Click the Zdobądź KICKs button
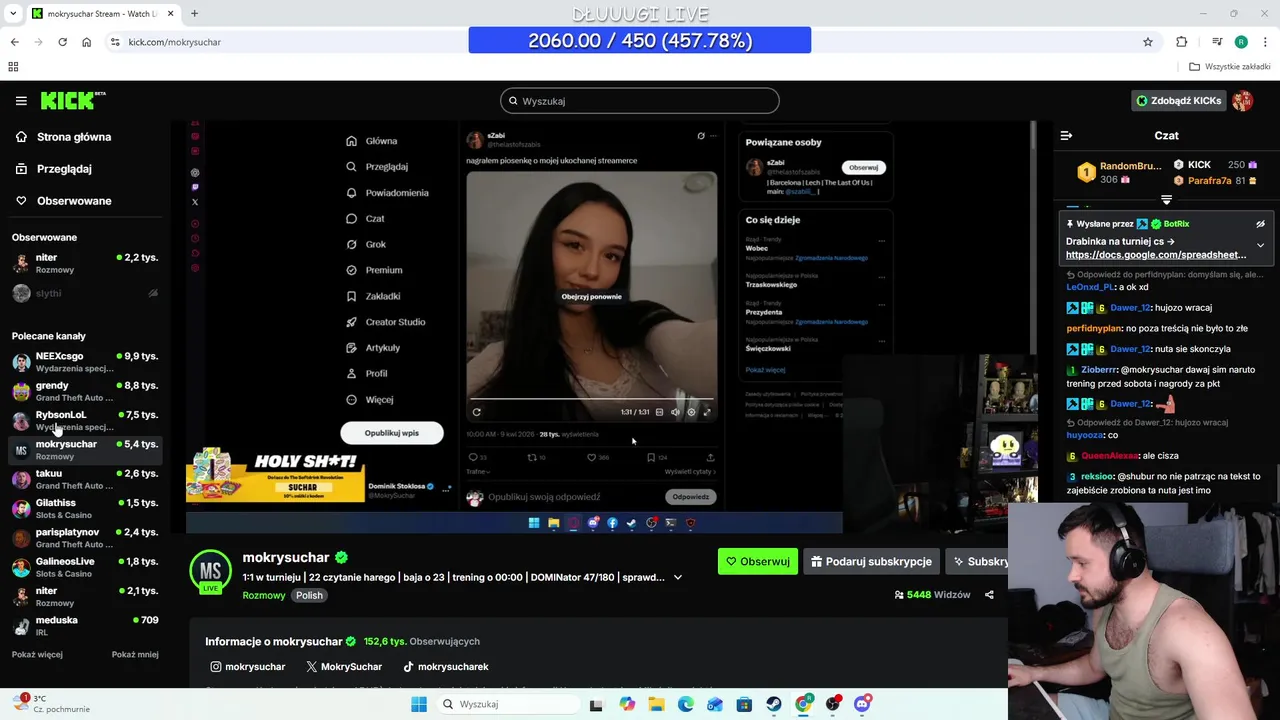Image resolution: width=1280 pixels, height=720 pixels. [1178, 101]
